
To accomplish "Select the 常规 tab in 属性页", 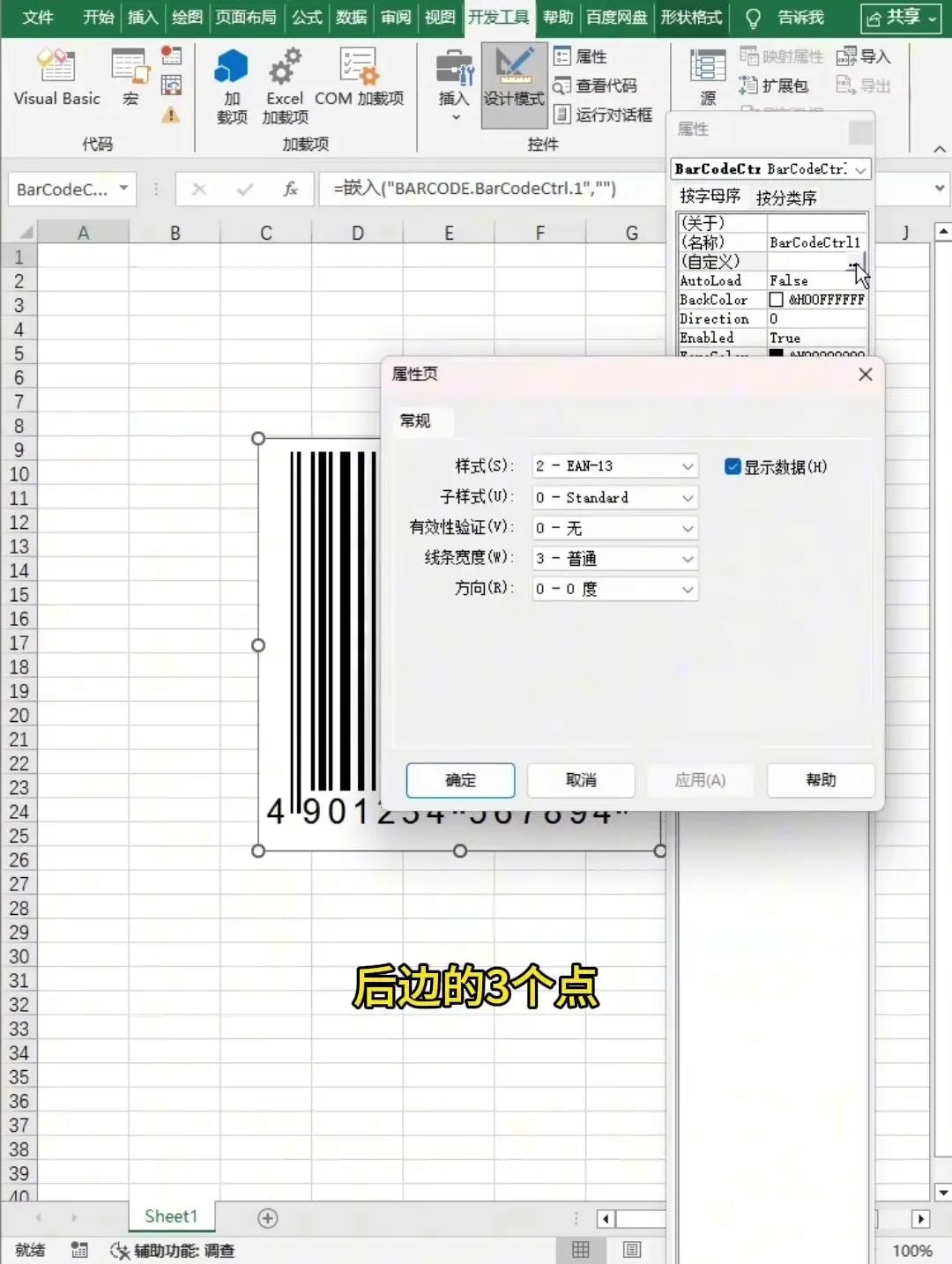I will pos(416,421).
